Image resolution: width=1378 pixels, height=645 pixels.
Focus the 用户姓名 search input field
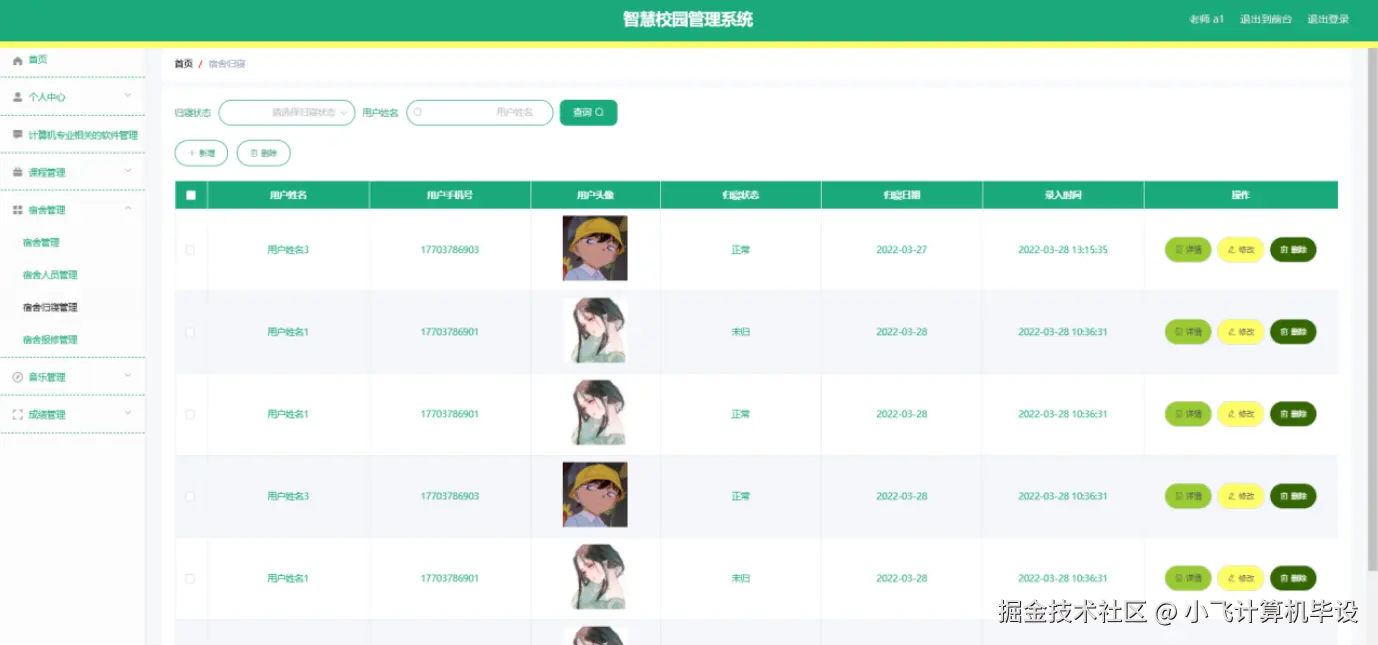tap(480, 113)
